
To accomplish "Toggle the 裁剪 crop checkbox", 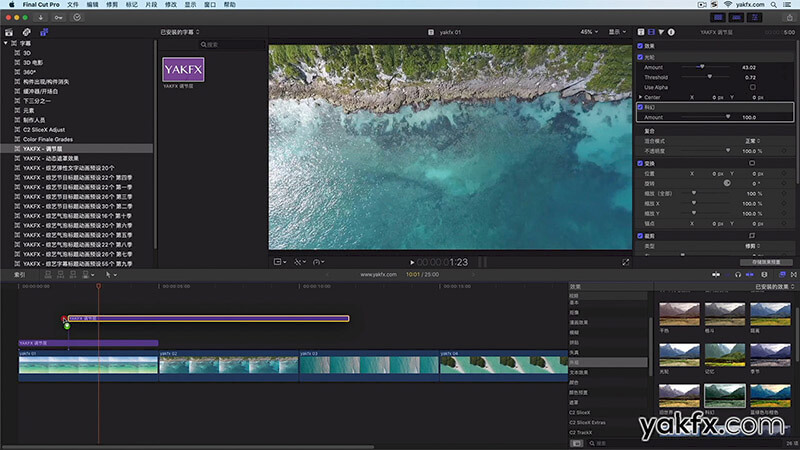I will click(640, 236).
